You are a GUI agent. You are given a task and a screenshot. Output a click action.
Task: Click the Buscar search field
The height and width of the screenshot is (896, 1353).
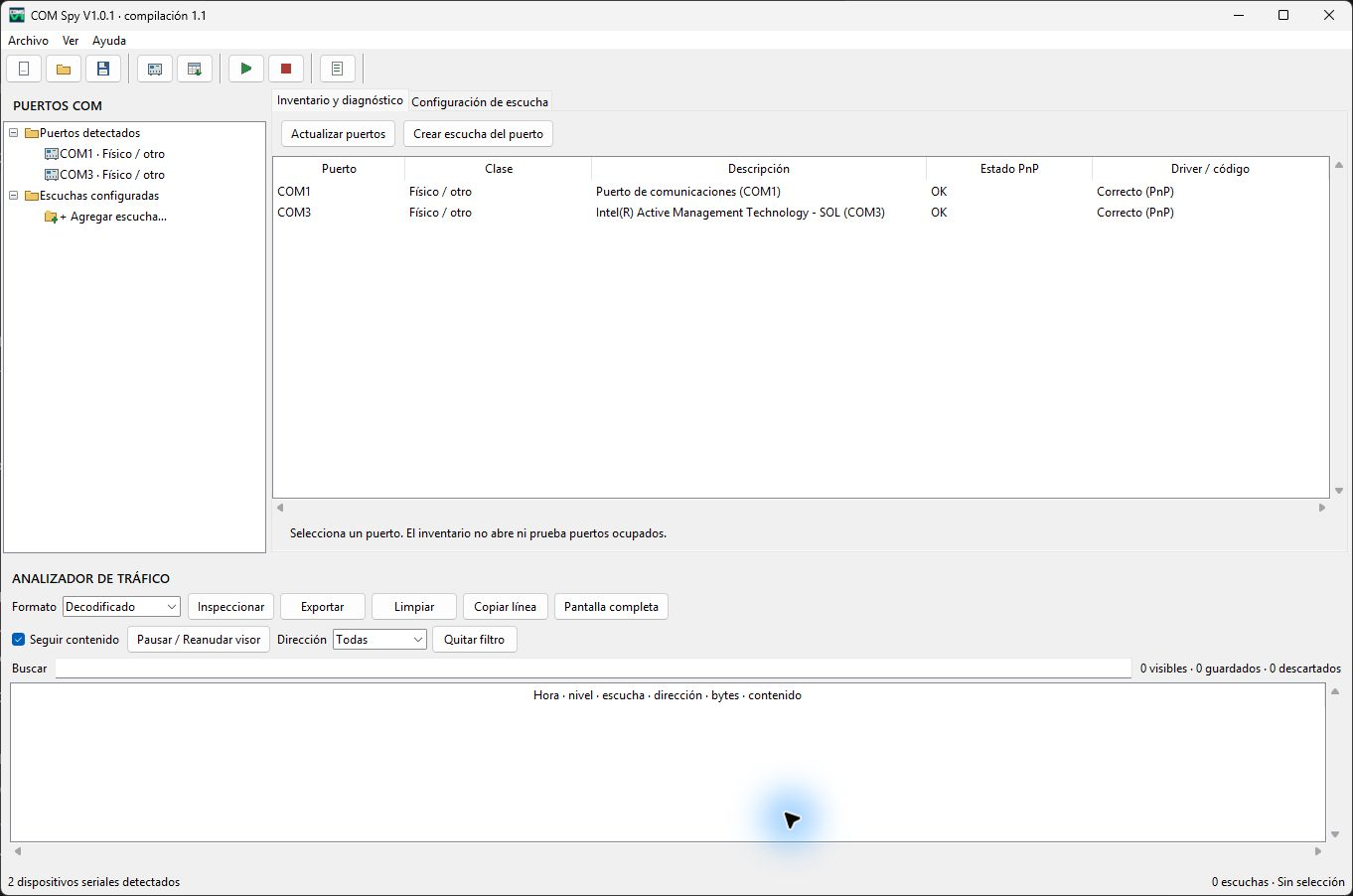pos(593,669)
